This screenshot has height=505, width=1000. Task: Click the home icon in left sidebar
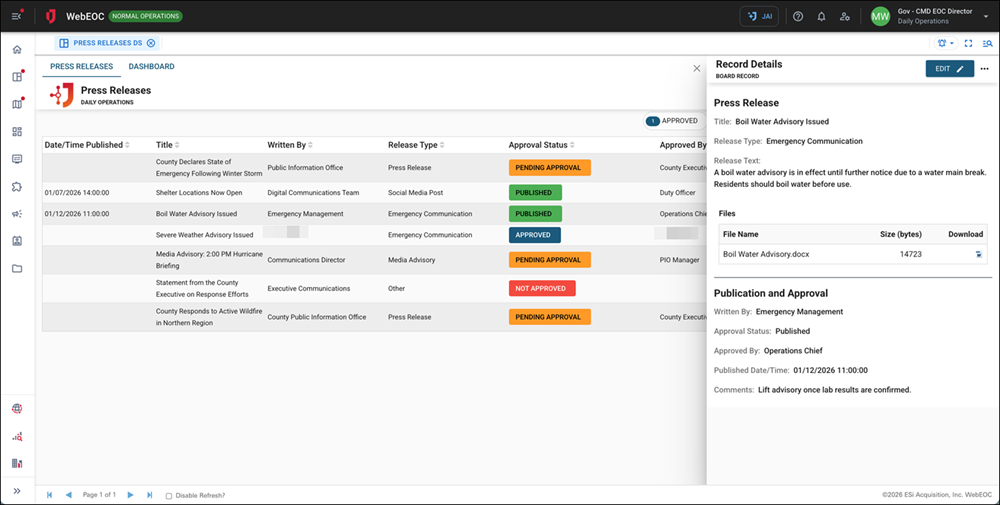(17, 50)
